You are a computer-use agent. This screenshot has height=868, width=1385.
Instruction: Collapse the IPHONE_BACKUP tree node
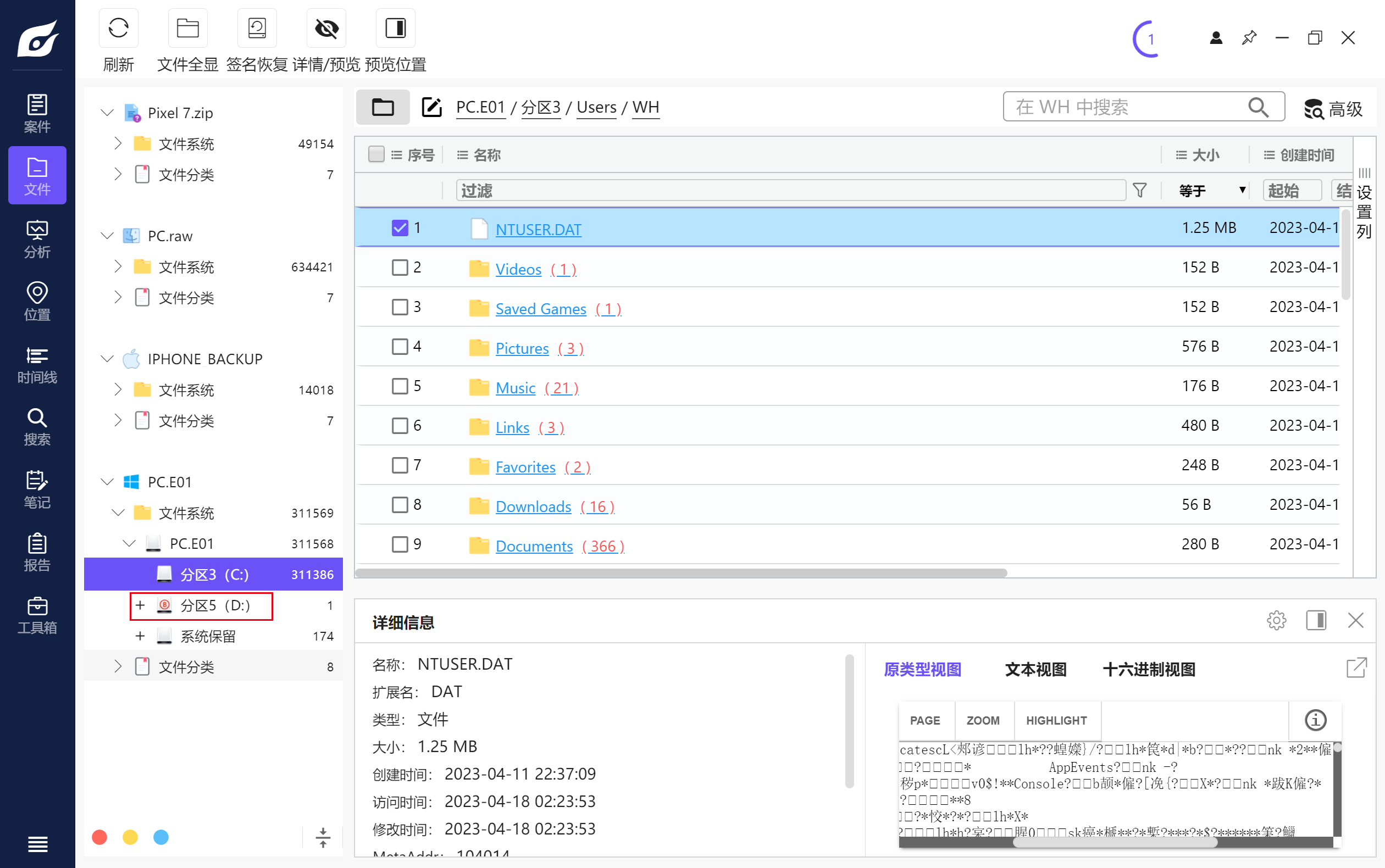[x=107, y=359]
